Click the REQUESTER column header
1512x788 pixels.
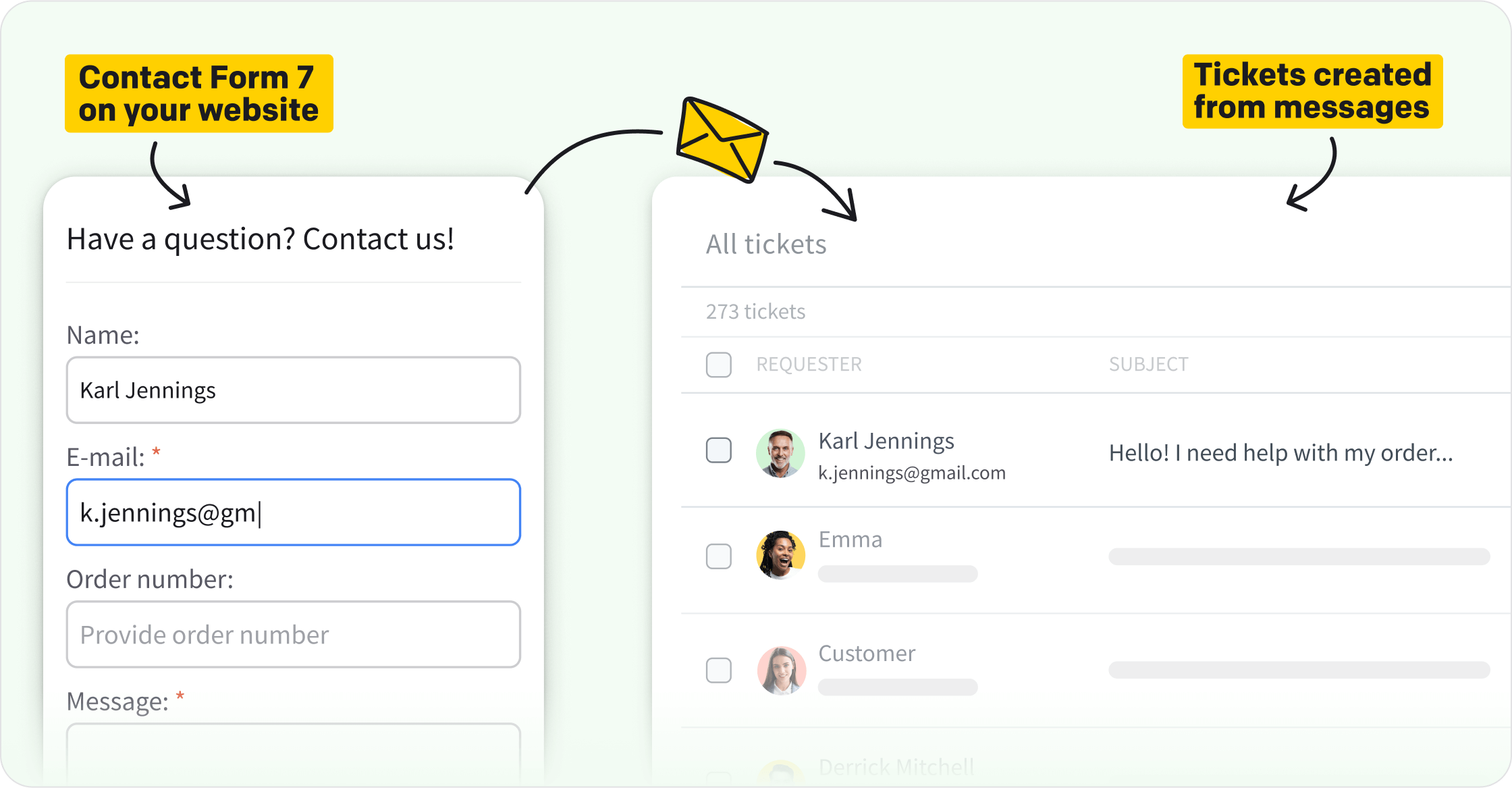[x=809, y=365]
